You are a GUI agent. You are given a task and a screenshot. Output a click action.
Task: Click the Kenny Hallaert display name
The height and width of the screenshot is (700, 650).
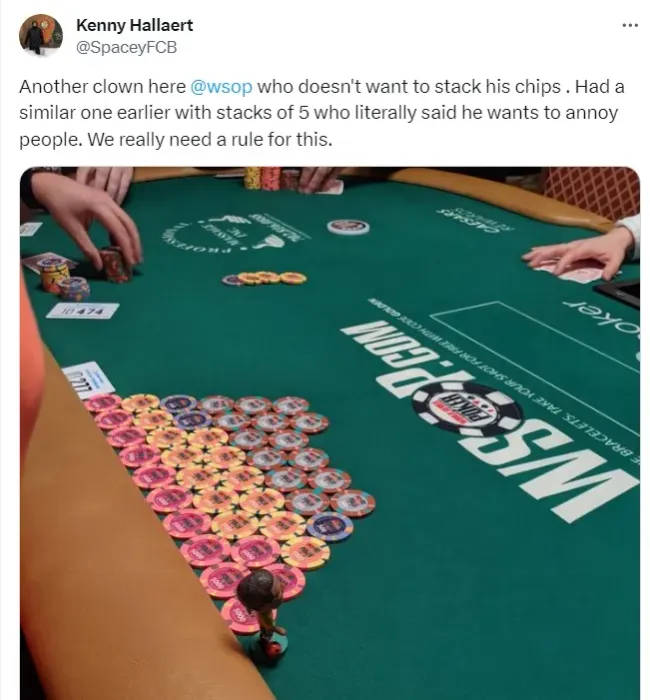(134, 25)
